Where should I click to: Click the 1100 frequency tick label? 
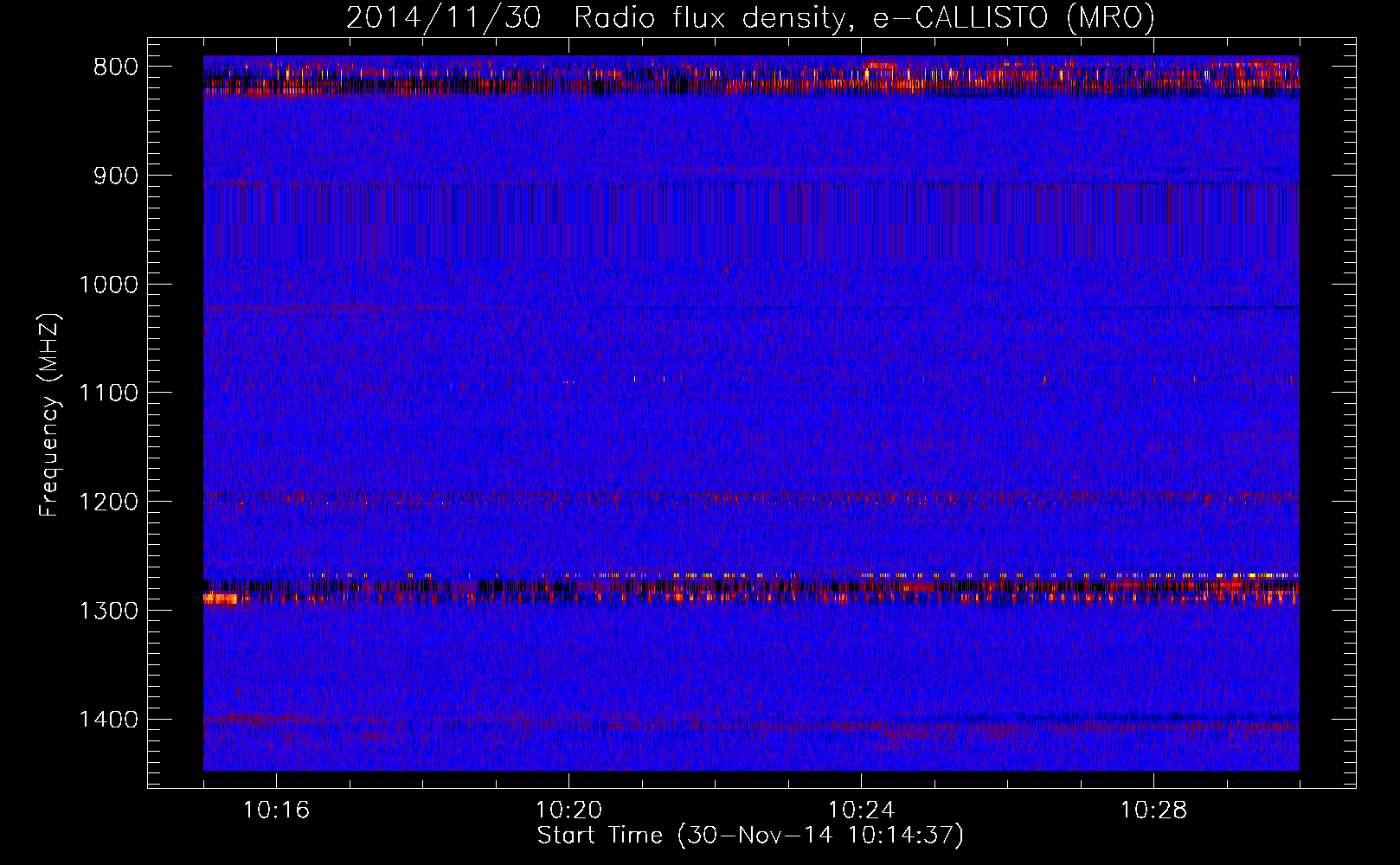pyautogui.click(x=108, y=393)
